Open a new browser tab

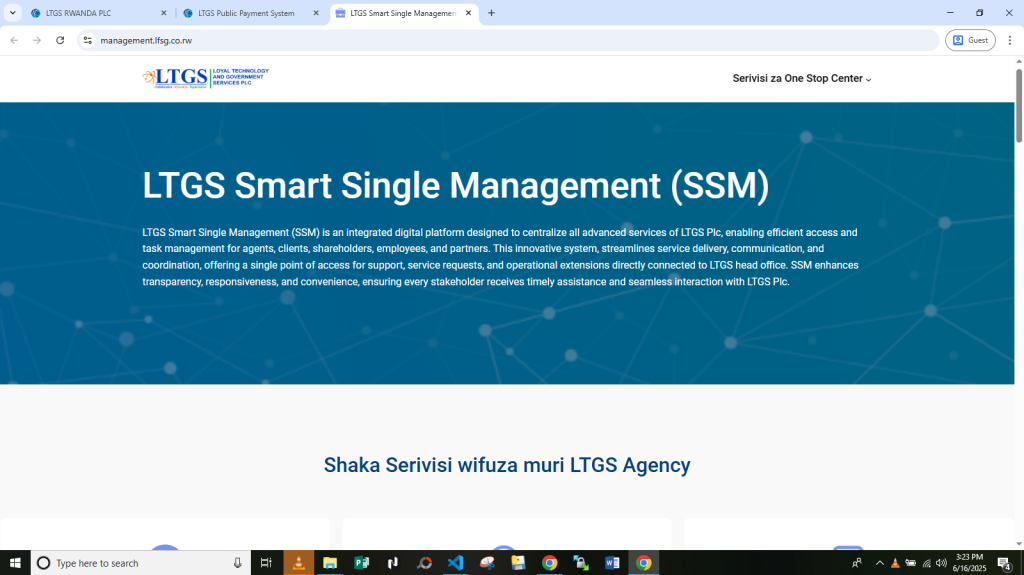click(x=491, y=13)
